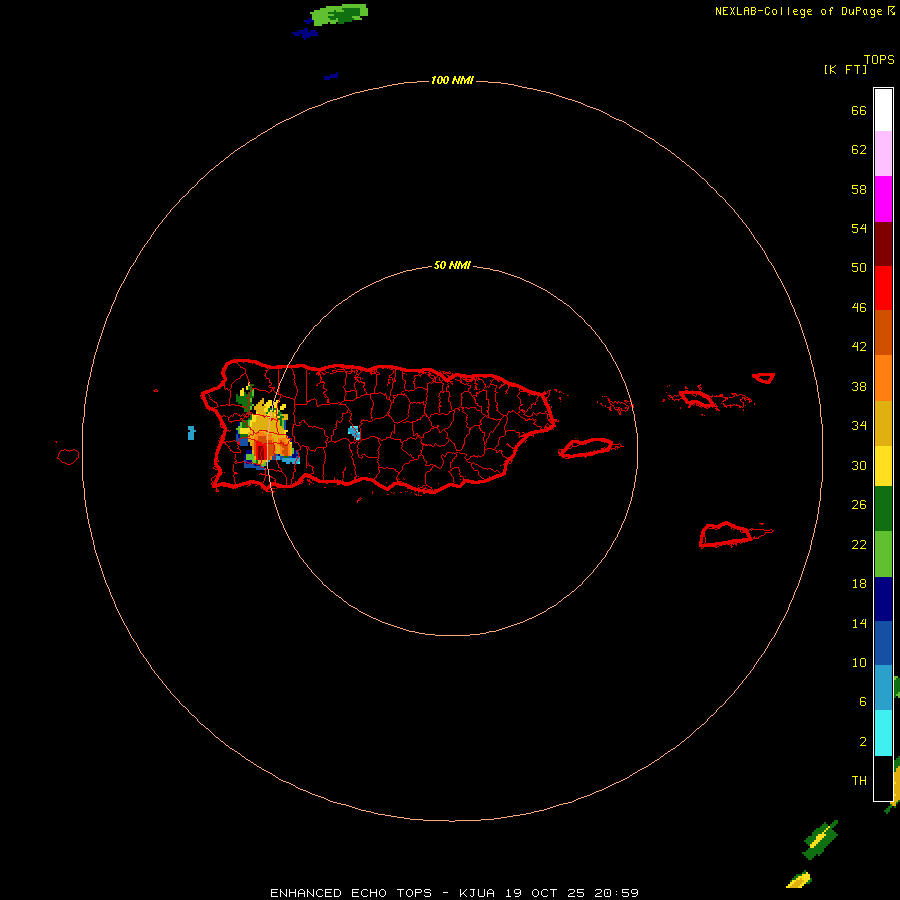Click the orange swatch between 38 and 42
This screenshot has height=900, width=900.
click(x=883, y=378)
